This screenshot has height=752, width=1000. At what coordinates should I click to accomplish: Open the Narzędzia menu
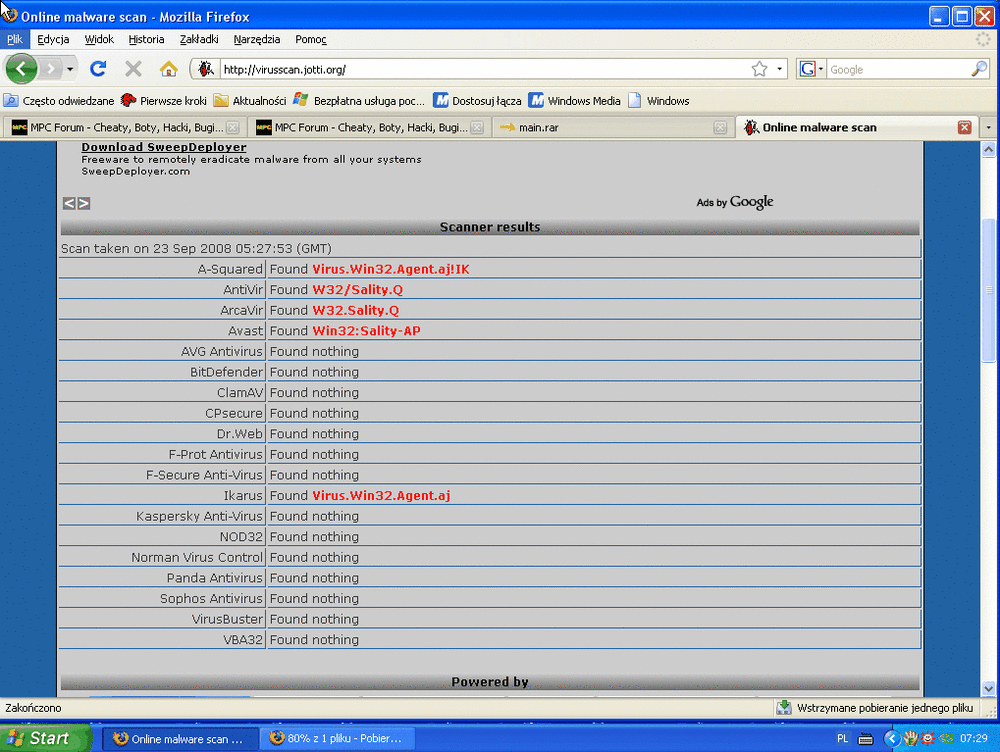tap(256, 40)
